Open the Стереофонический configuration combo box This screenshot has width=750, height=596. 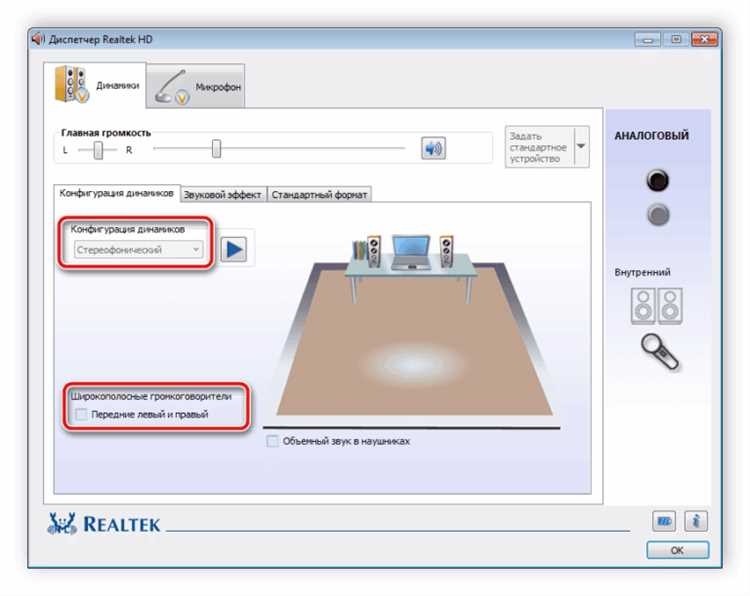pyautogui.click(x=138, y=250)
